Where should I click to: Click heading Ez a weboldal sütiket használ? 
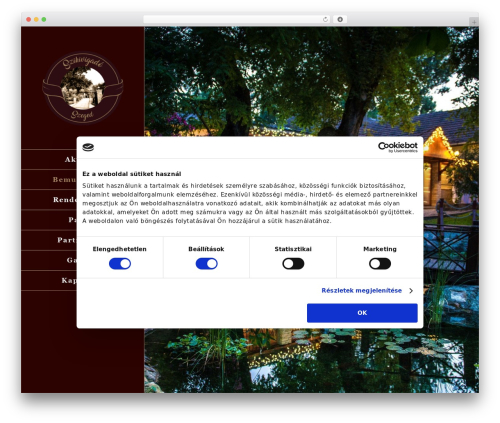[132, 174]
